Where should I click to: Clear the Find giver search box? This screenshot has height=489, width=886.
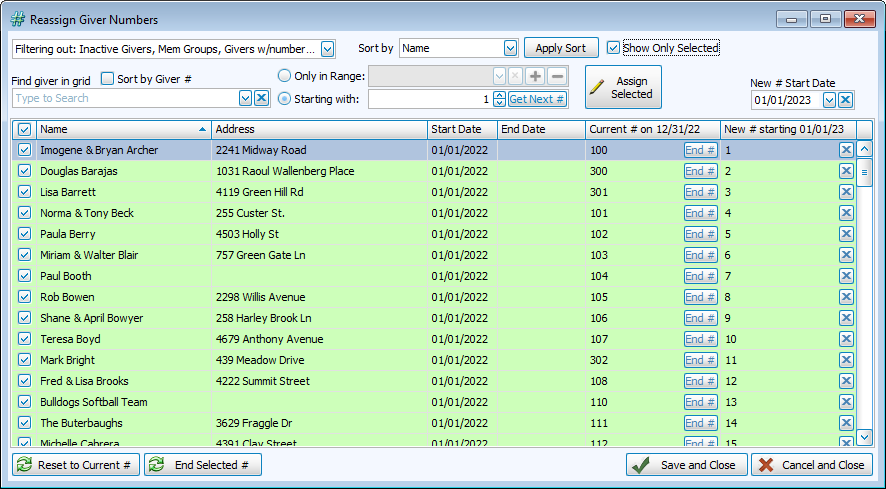[261, 98]
